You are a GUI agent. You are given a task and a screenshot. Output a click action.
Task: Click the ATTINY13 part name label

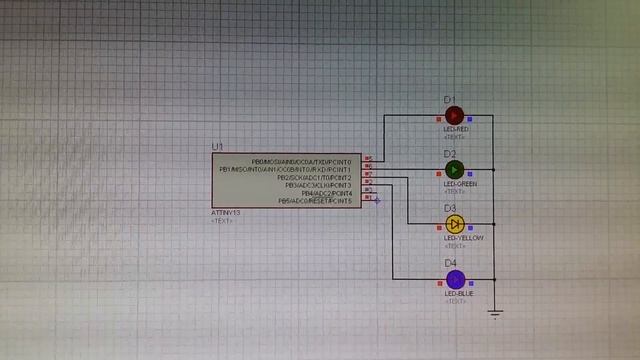click(226, 213)
